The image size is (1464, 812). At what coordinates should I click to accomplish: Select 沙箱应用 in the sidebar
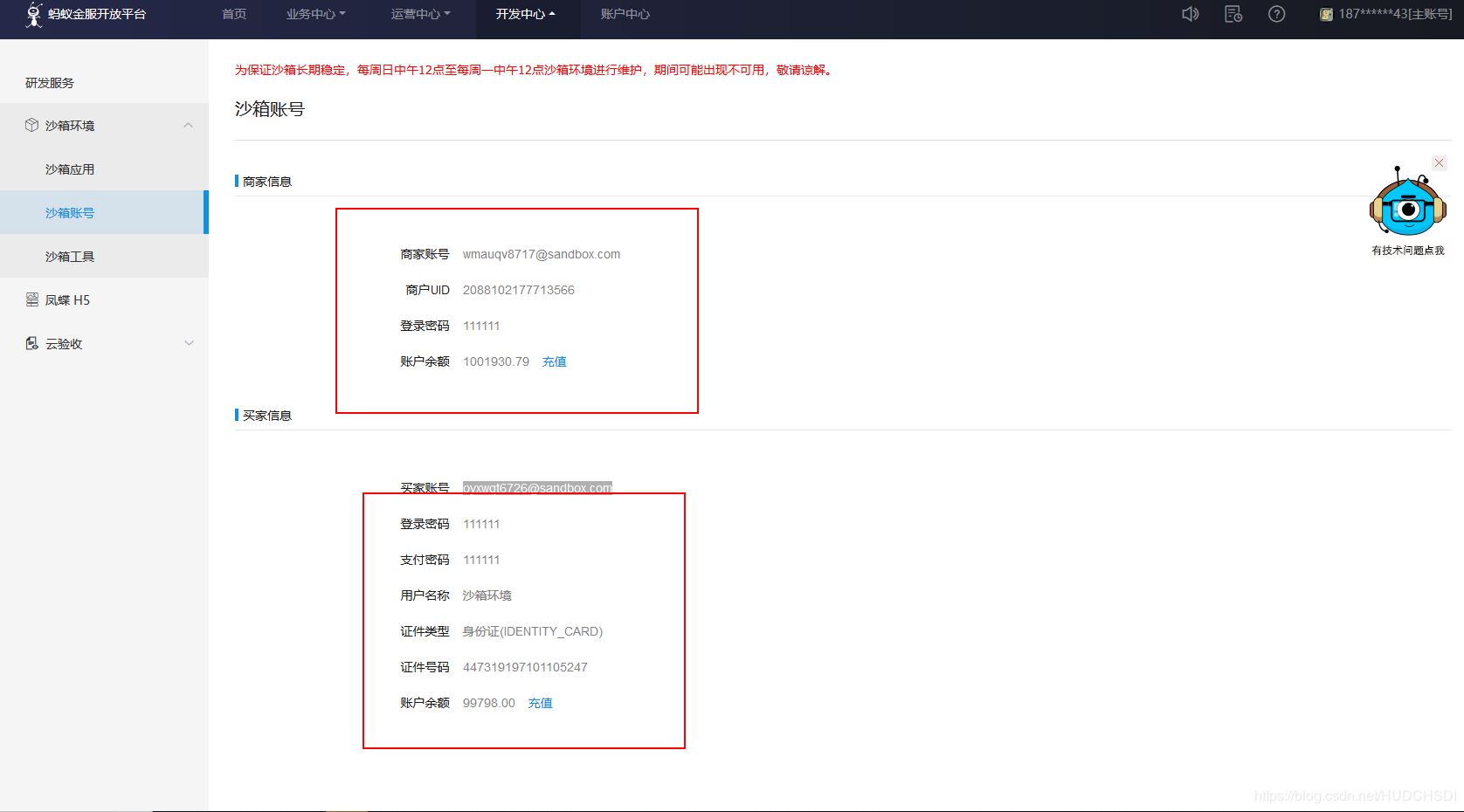click(x=70, y=169)
